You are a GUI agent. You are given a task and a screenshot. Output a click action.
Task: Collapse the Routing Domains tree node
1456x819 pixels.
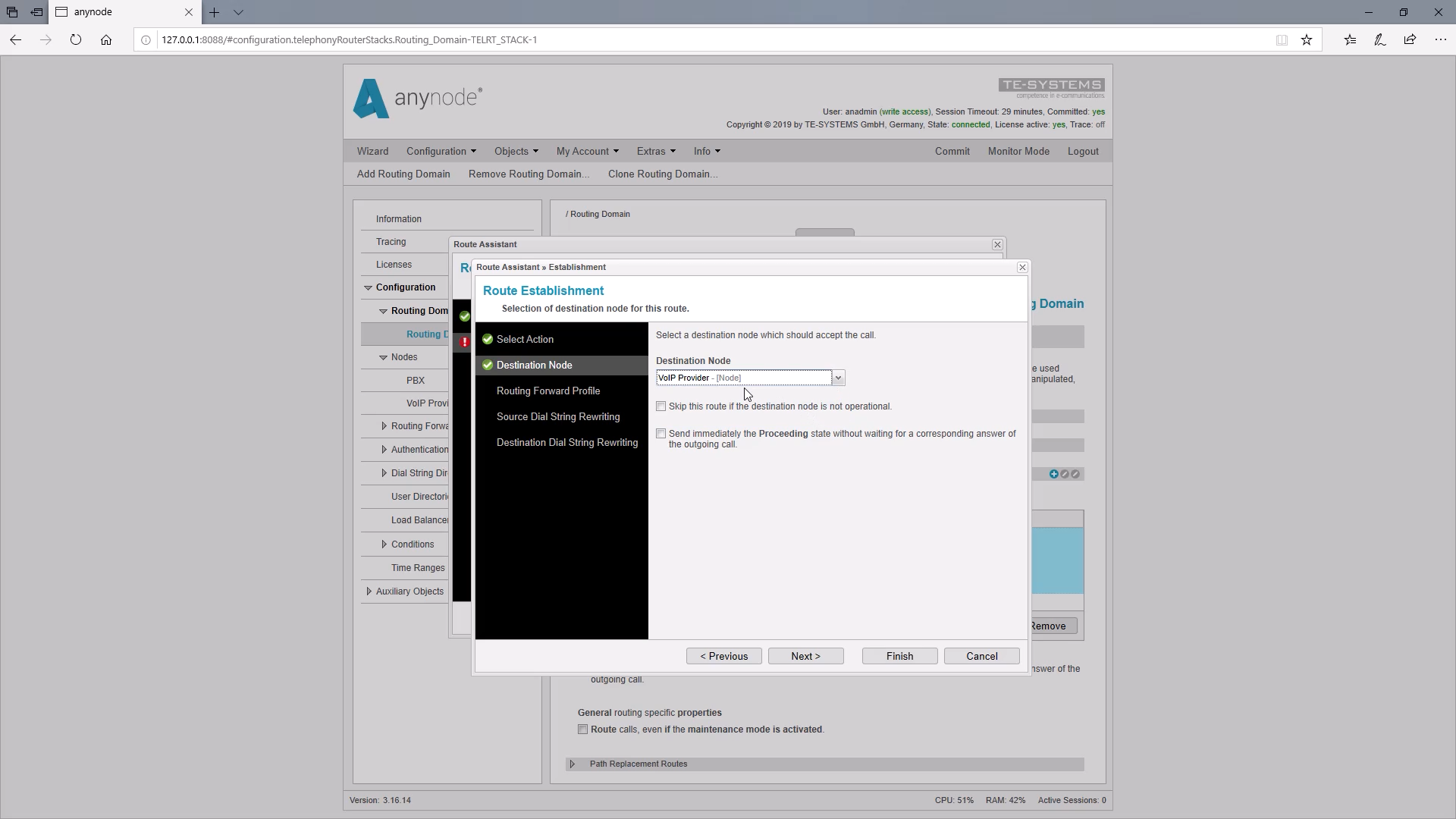tap(383, 311)
